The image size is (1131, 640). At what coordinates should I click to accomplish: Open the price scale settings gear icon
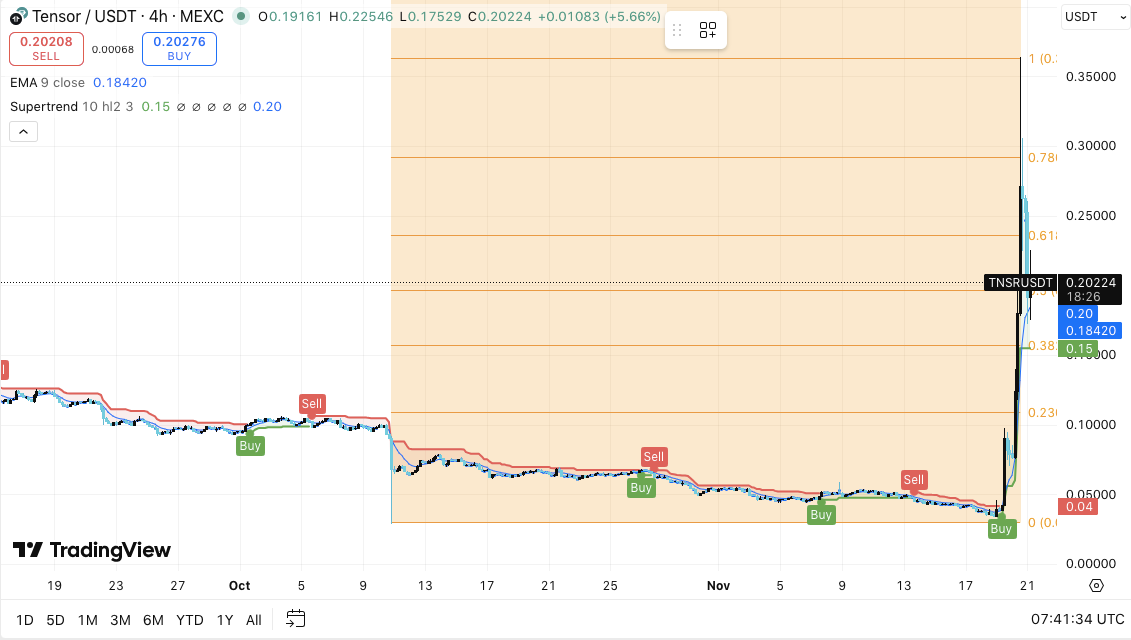[x=1096, y=585]
